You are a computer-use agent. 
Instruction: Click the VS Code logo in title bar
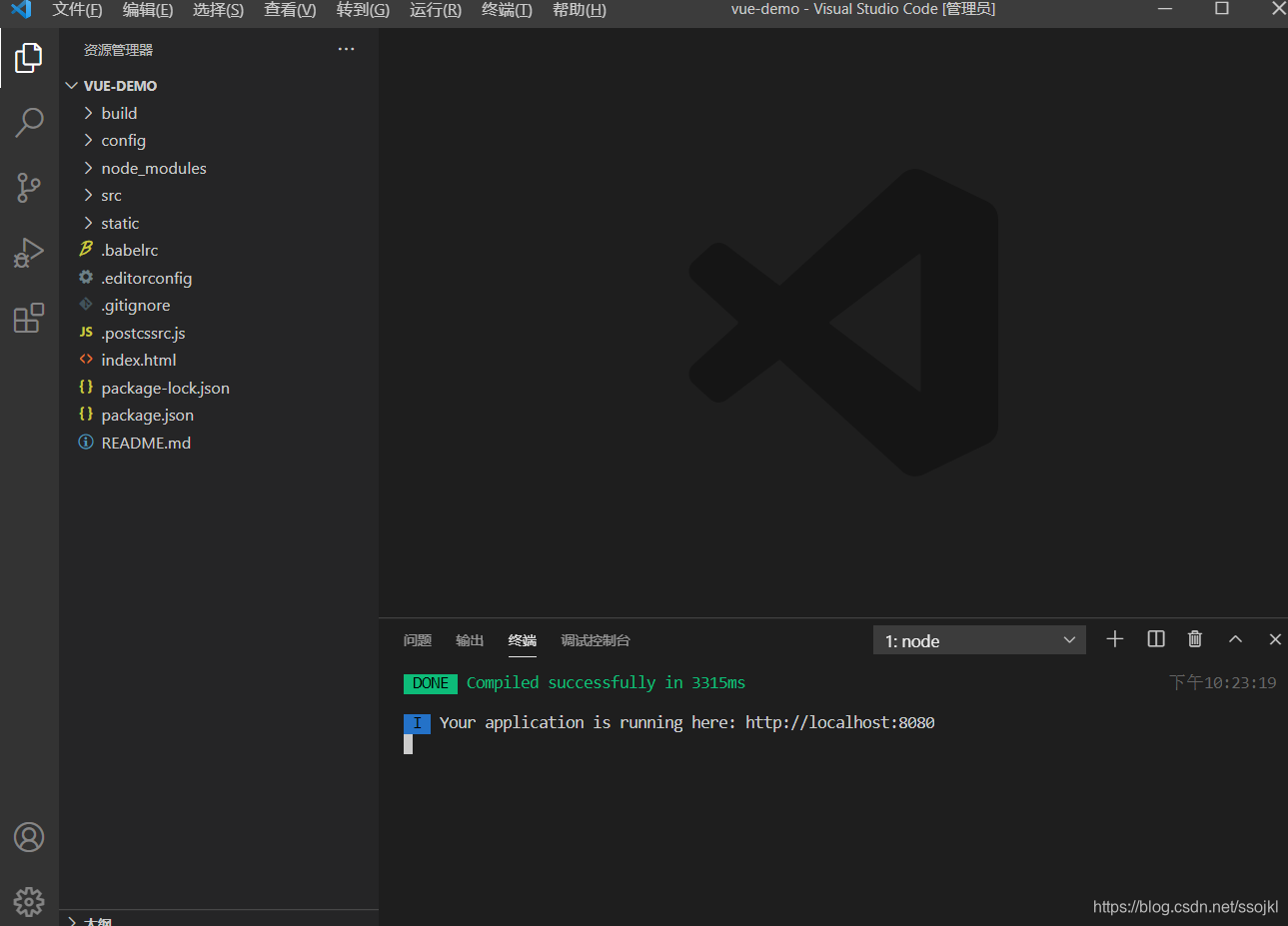pos(20,9)
